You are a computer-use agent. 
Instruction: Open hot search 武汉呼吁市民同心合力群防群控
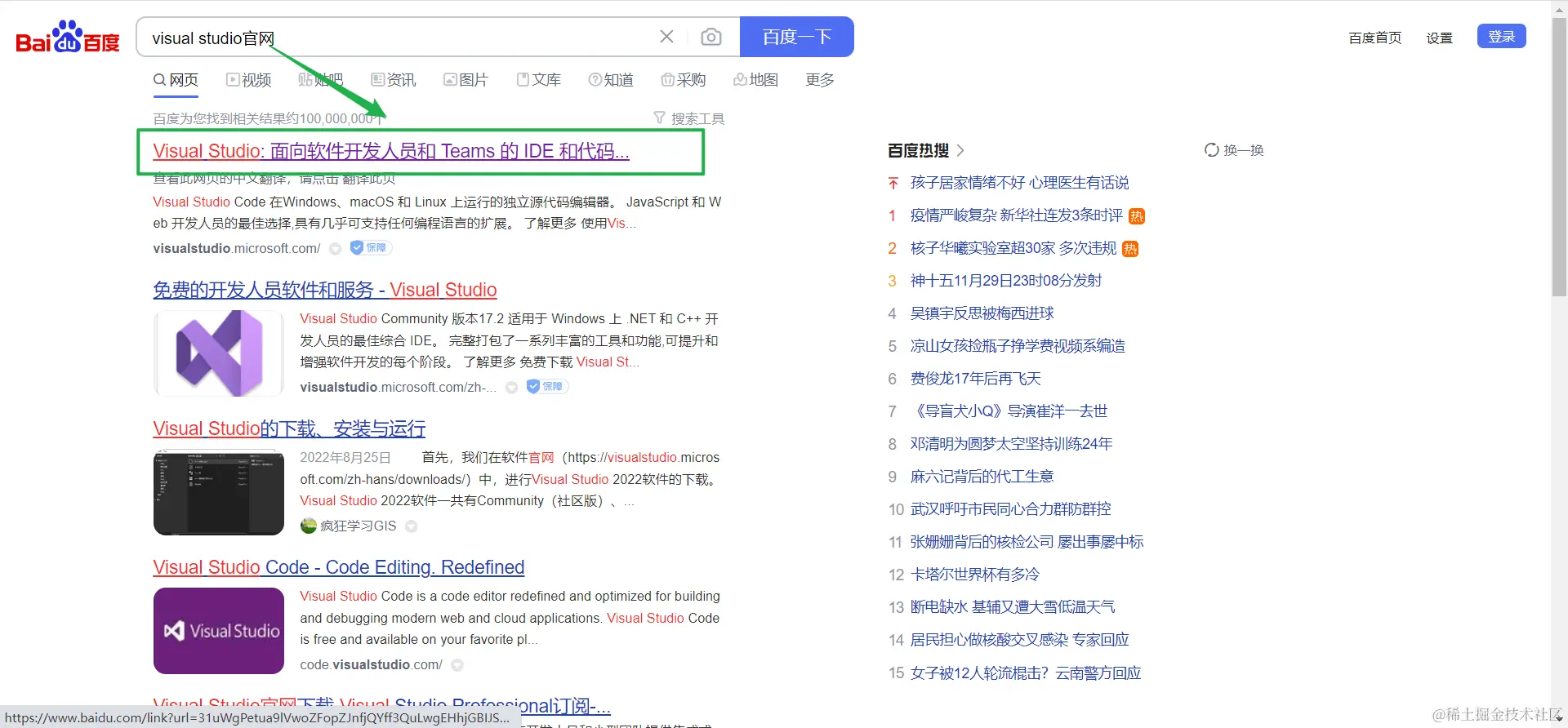pos(1011,509)
